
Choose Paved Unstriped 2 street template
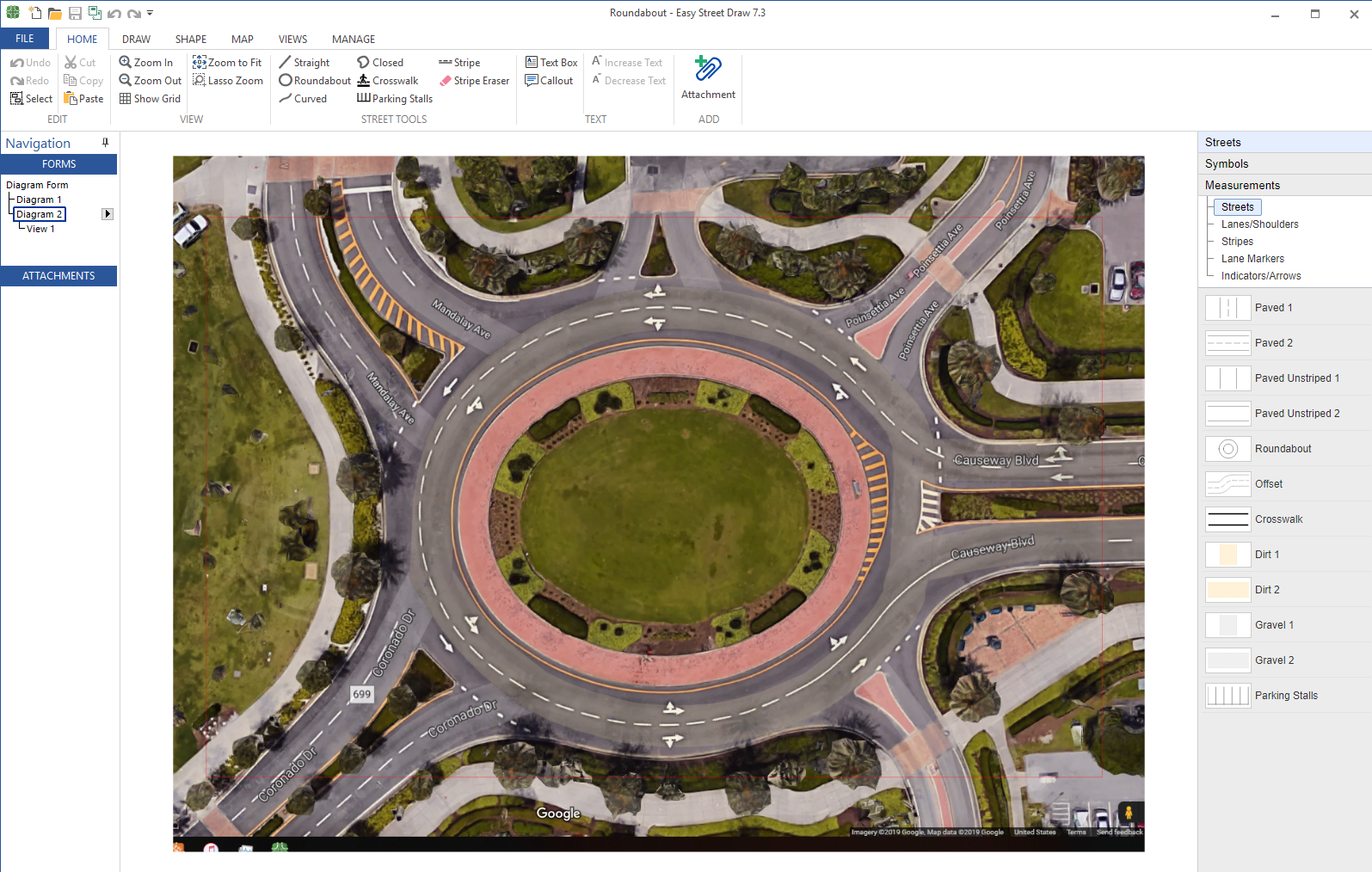(x=1284, y=414)
